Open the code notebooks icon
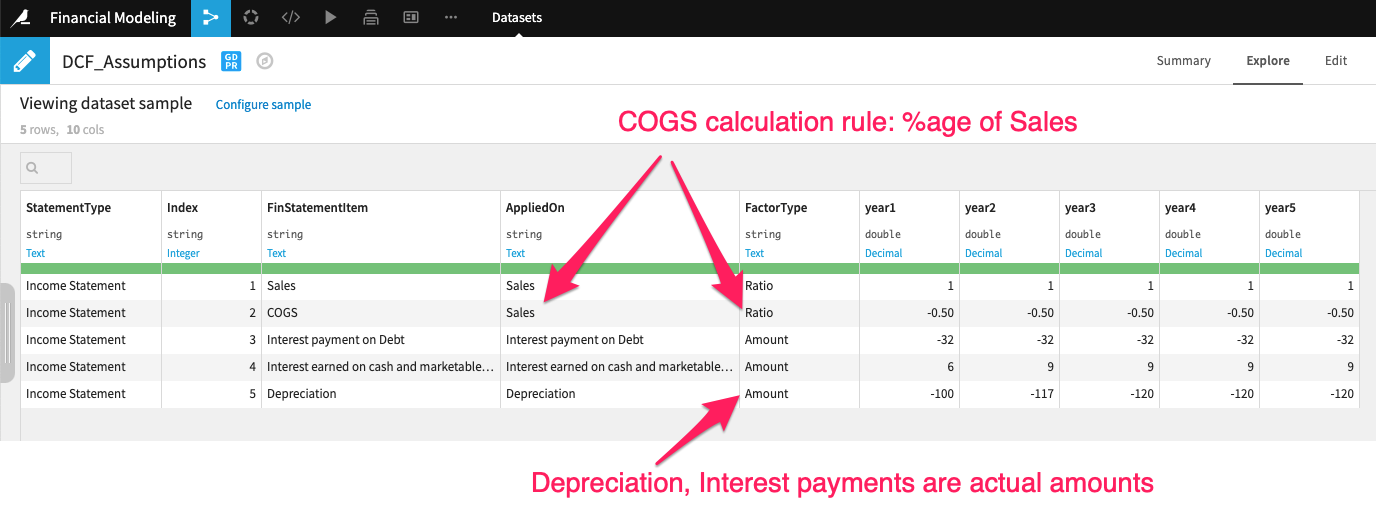The width and height of the screenshot is (1376, 507). click(x=290, y=18)
